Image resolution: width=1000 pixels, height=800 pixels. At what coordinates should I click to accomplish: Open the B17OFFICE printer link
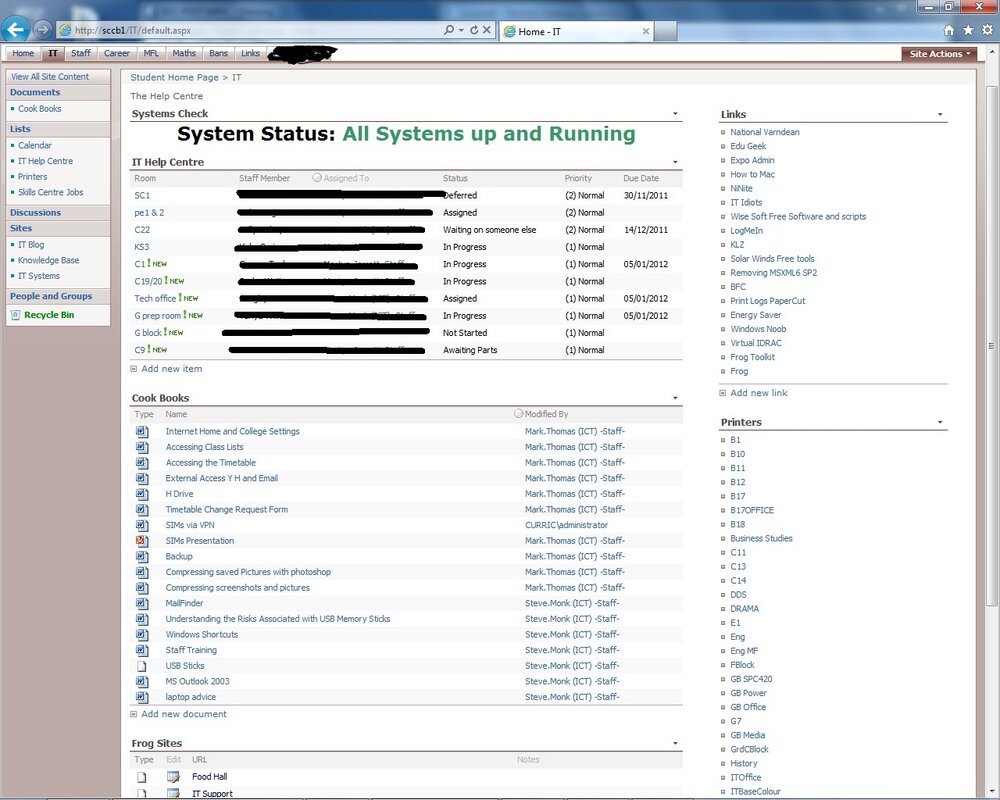pyautogui.click(x=752, y=510)
